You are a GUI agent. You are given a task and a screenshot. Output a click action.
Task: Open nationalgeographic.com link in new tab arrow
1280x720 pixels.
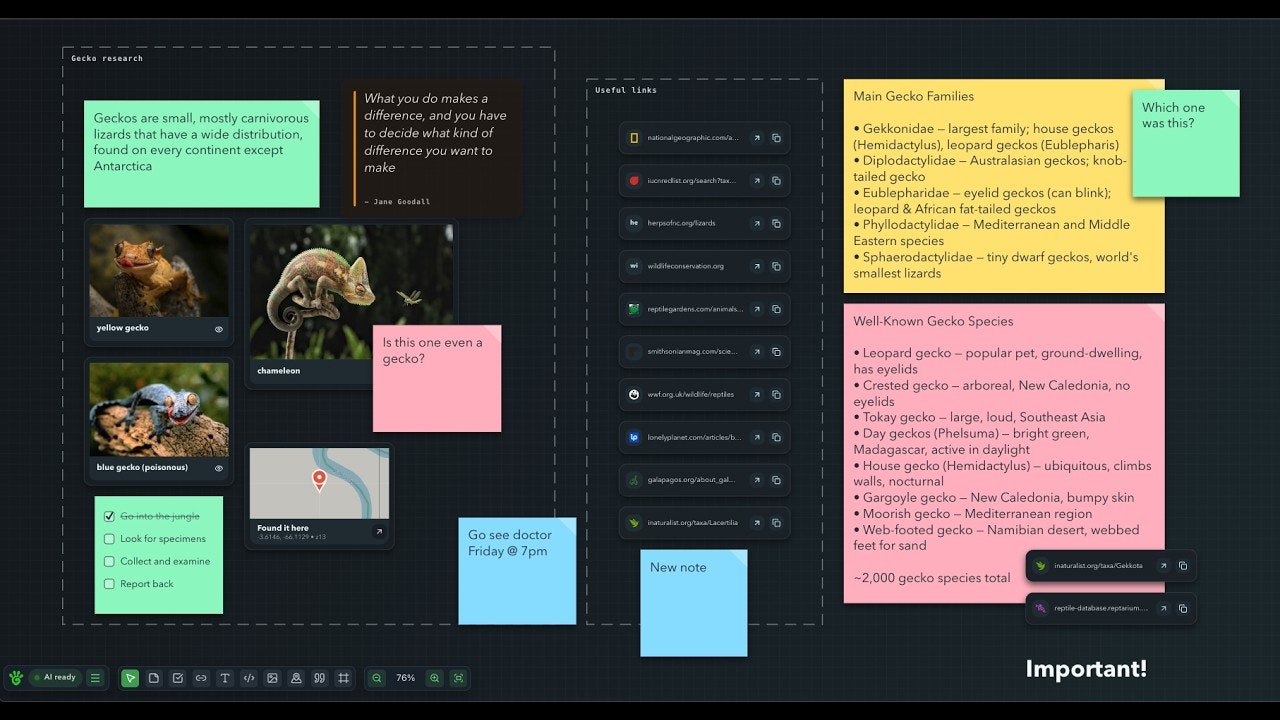pyautogui.click(x=757, y=138)
